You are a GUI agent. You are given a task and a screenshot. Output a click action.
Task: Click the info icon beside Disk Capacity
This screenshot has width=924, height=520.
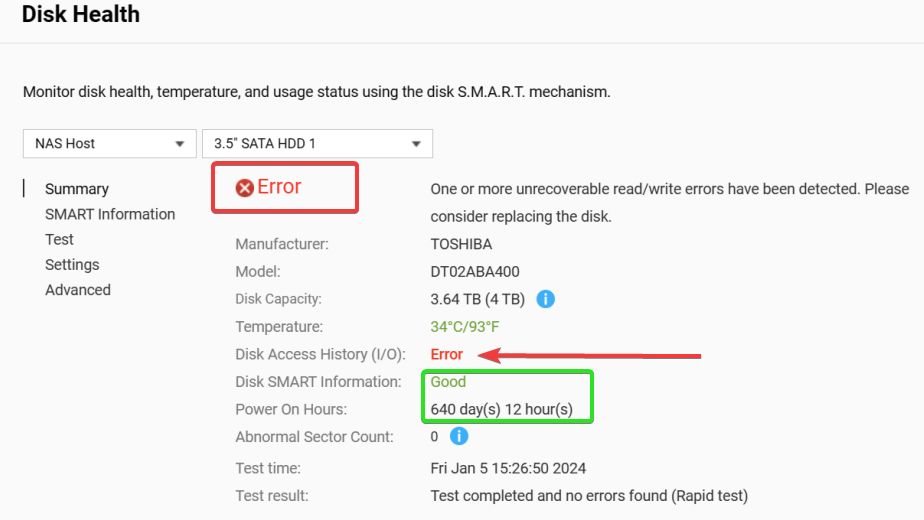point(545,299)
